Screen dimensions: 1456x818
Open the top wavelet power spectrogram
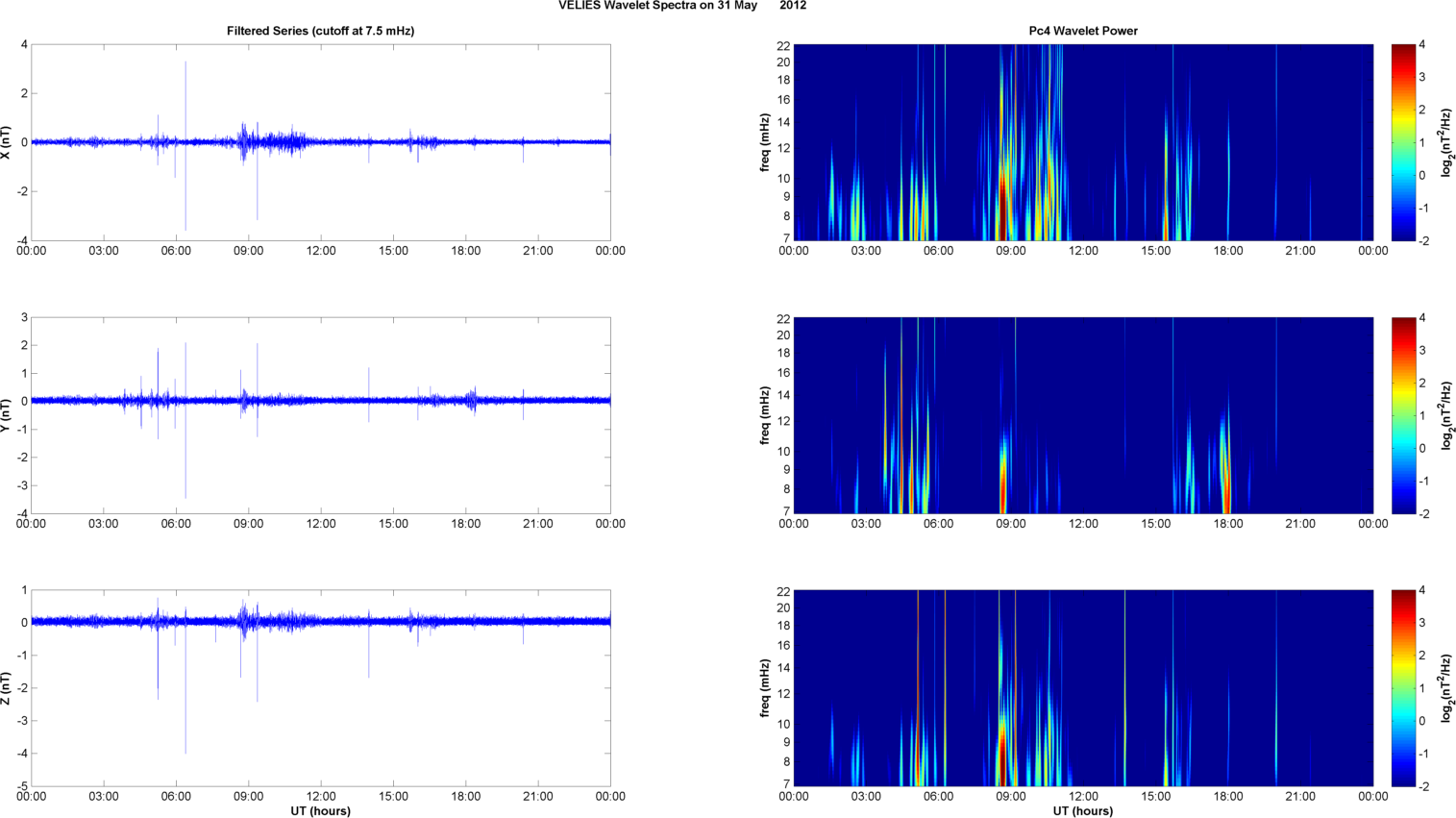[1083, 142]
